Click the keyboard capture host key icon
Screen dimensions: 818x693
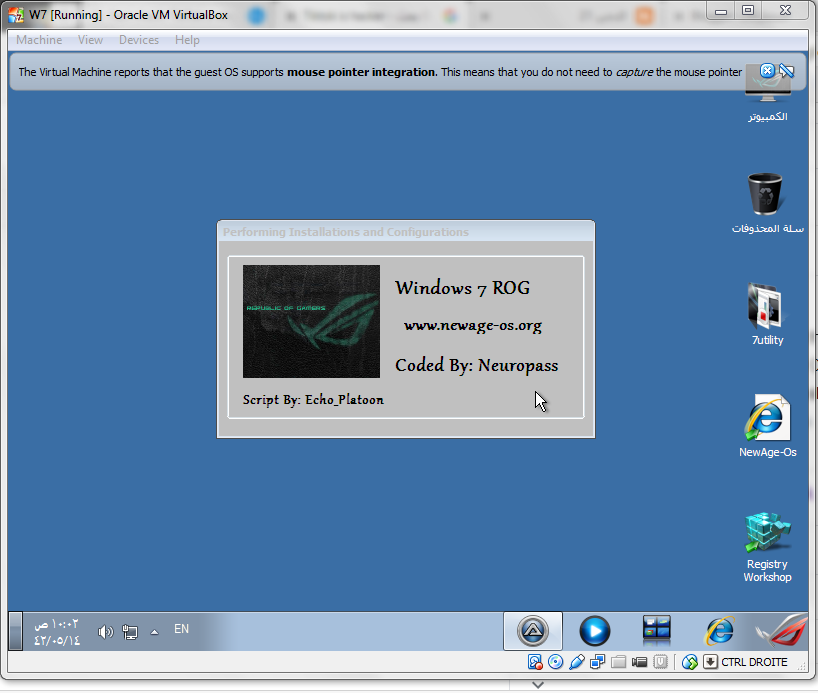[710, 662]
